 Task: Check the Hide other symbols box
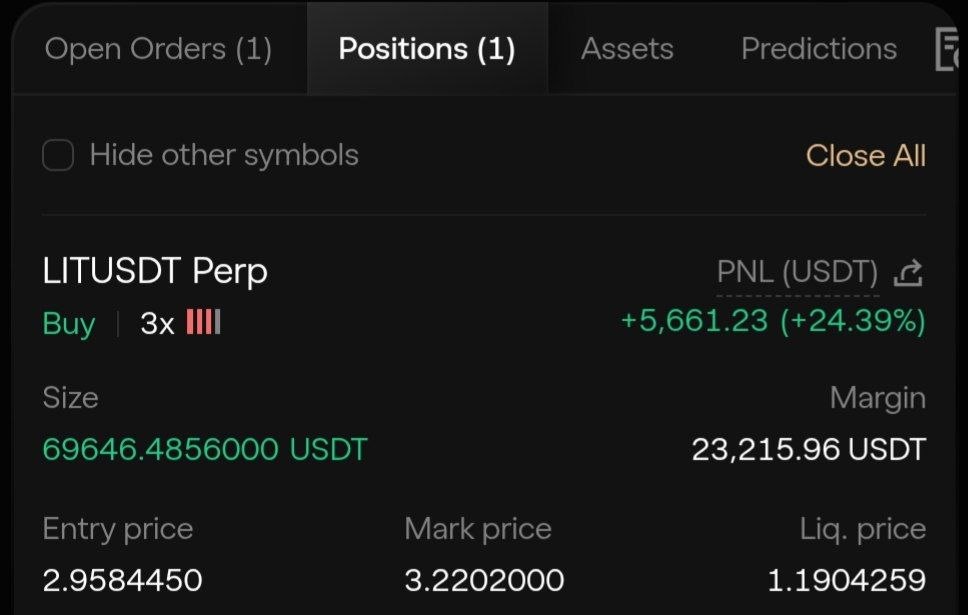tap(58, 154)
